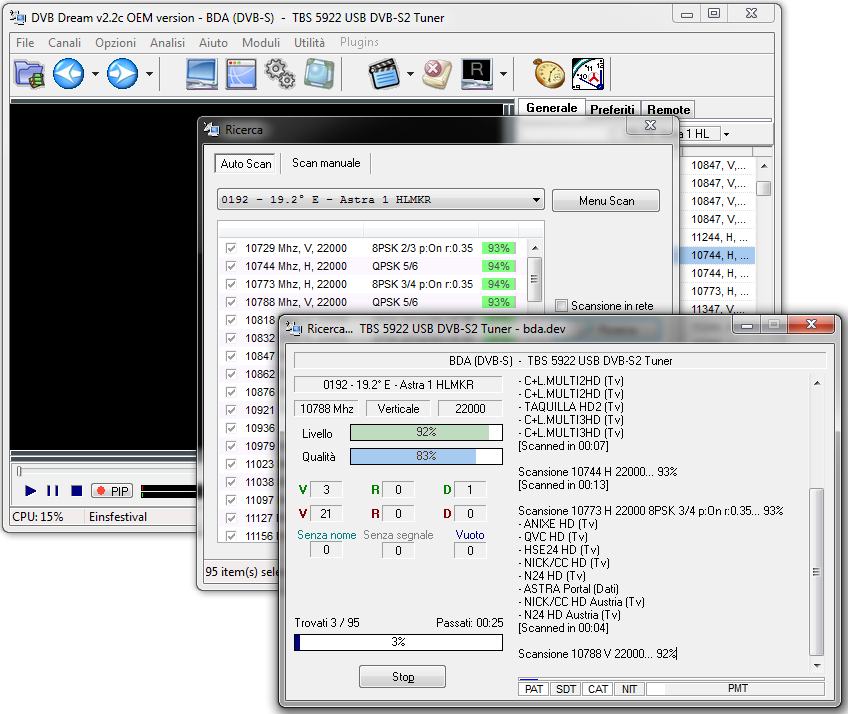Click the PAT table indicator
The height and width of the screenshot is (714, 848).
coord(533,689)
